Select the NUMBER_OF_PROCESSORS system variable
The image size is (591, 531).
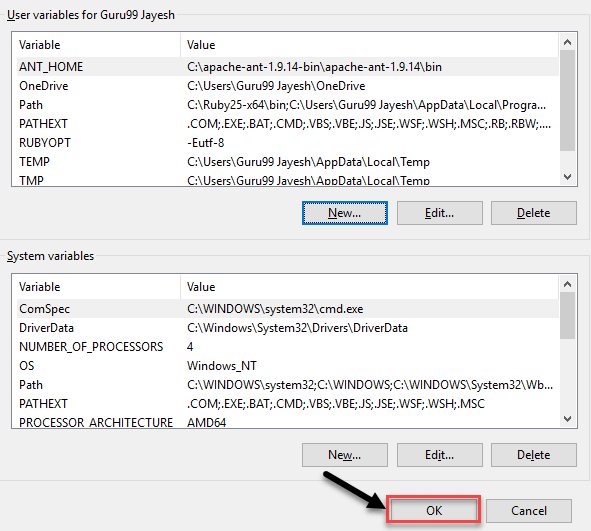[x=288, y=347]
